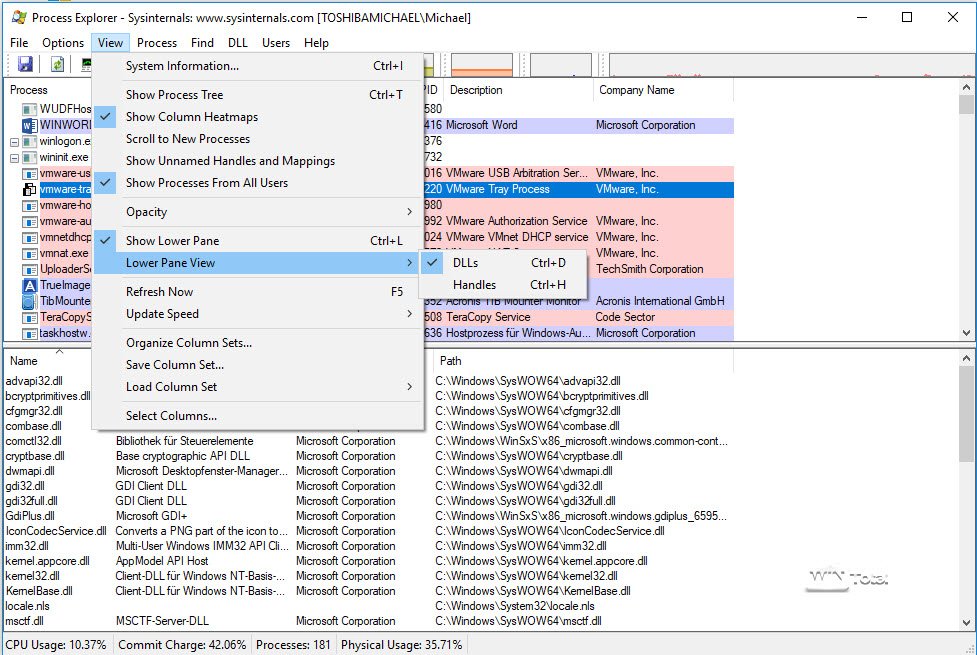
Task: Sort lower pane by Name header
Action: tap(24, 361)
